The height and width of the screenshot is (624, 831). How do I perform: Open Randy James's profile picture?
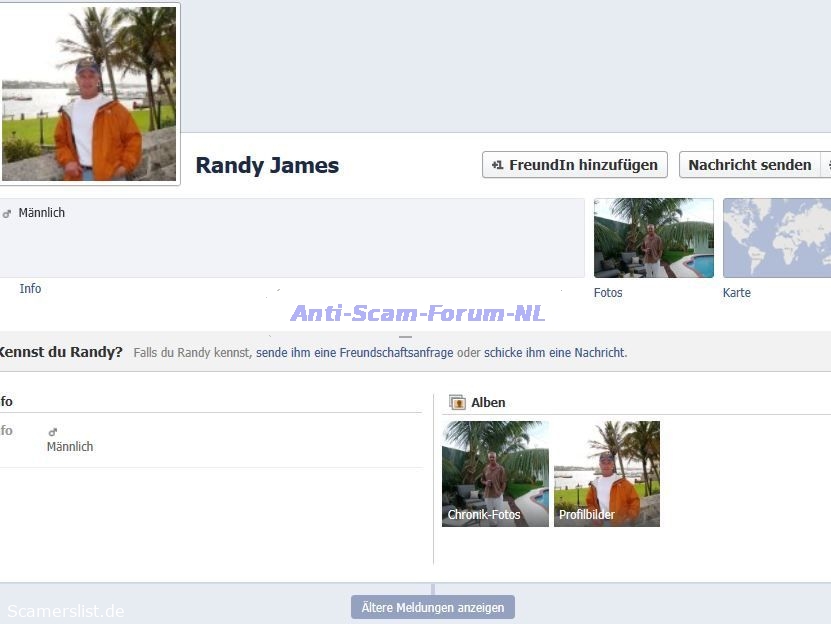click(x=89, y=94)
